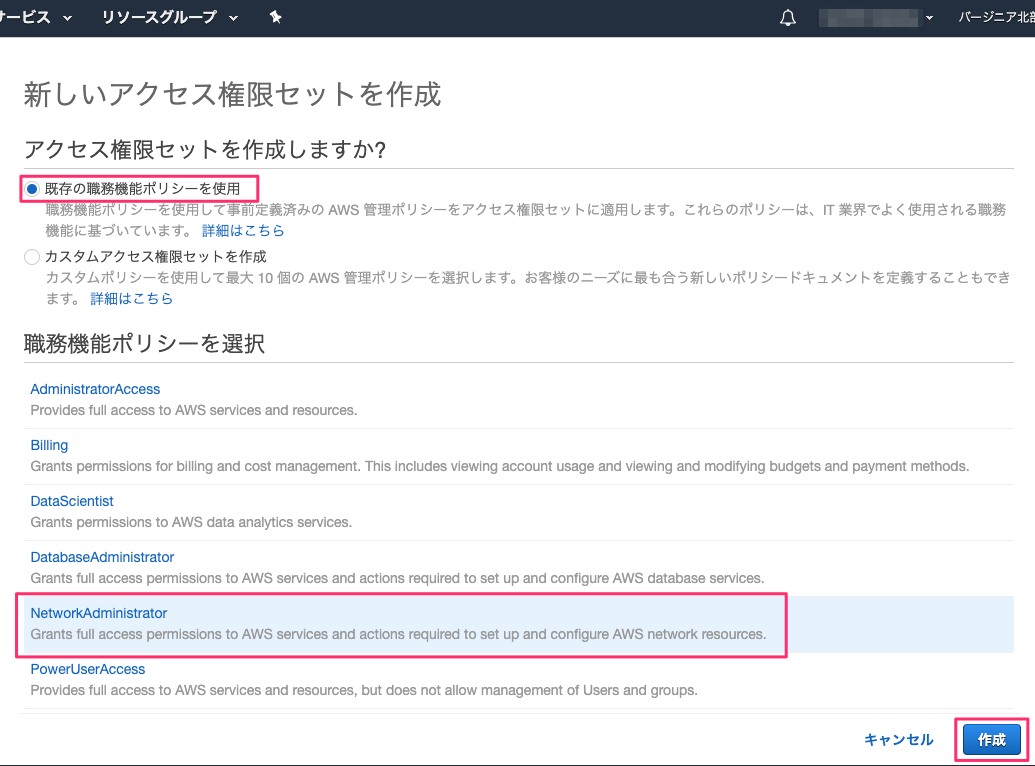Open the リソースグループ menu
The height and width of the screenshot is (766, 1035).
(160, 17)
